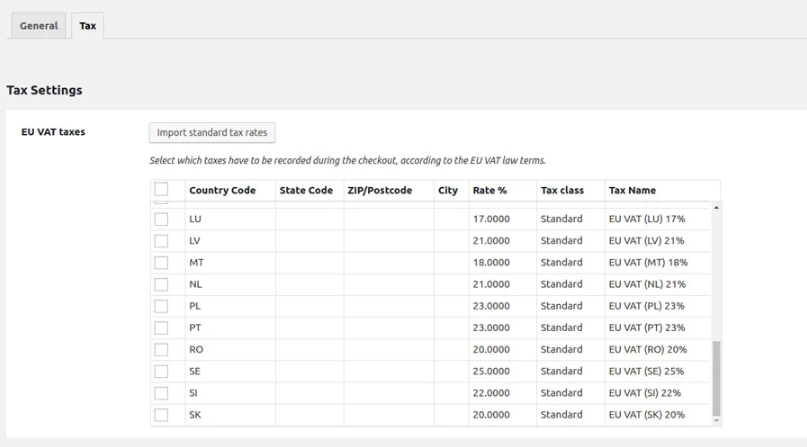Click the EU VAT taxes label
Viewport: 807px width, 447px height.
pos(53,132)
